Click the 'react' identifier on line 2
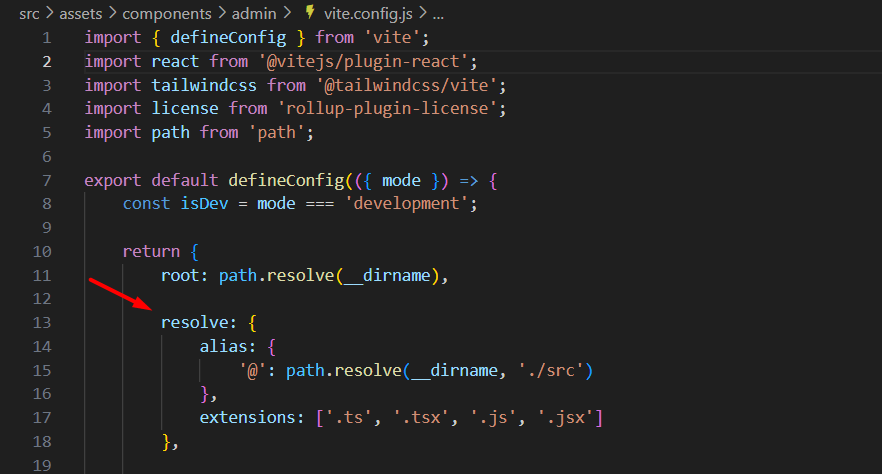The image size is (882, 474). coord(175,61)
